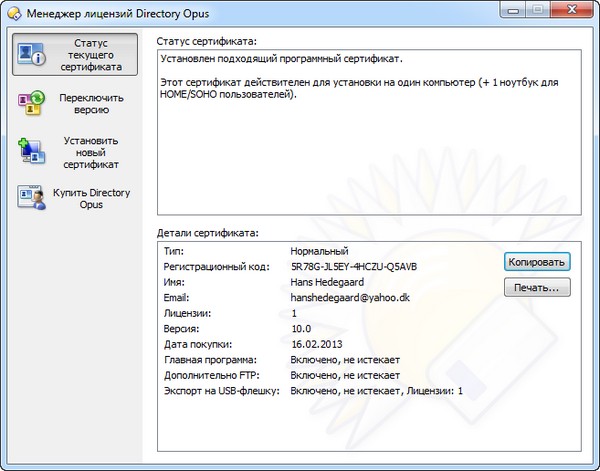The image size is (600, 471).
Task: Click the current certificate status icon
Action: tap(31, 54)
